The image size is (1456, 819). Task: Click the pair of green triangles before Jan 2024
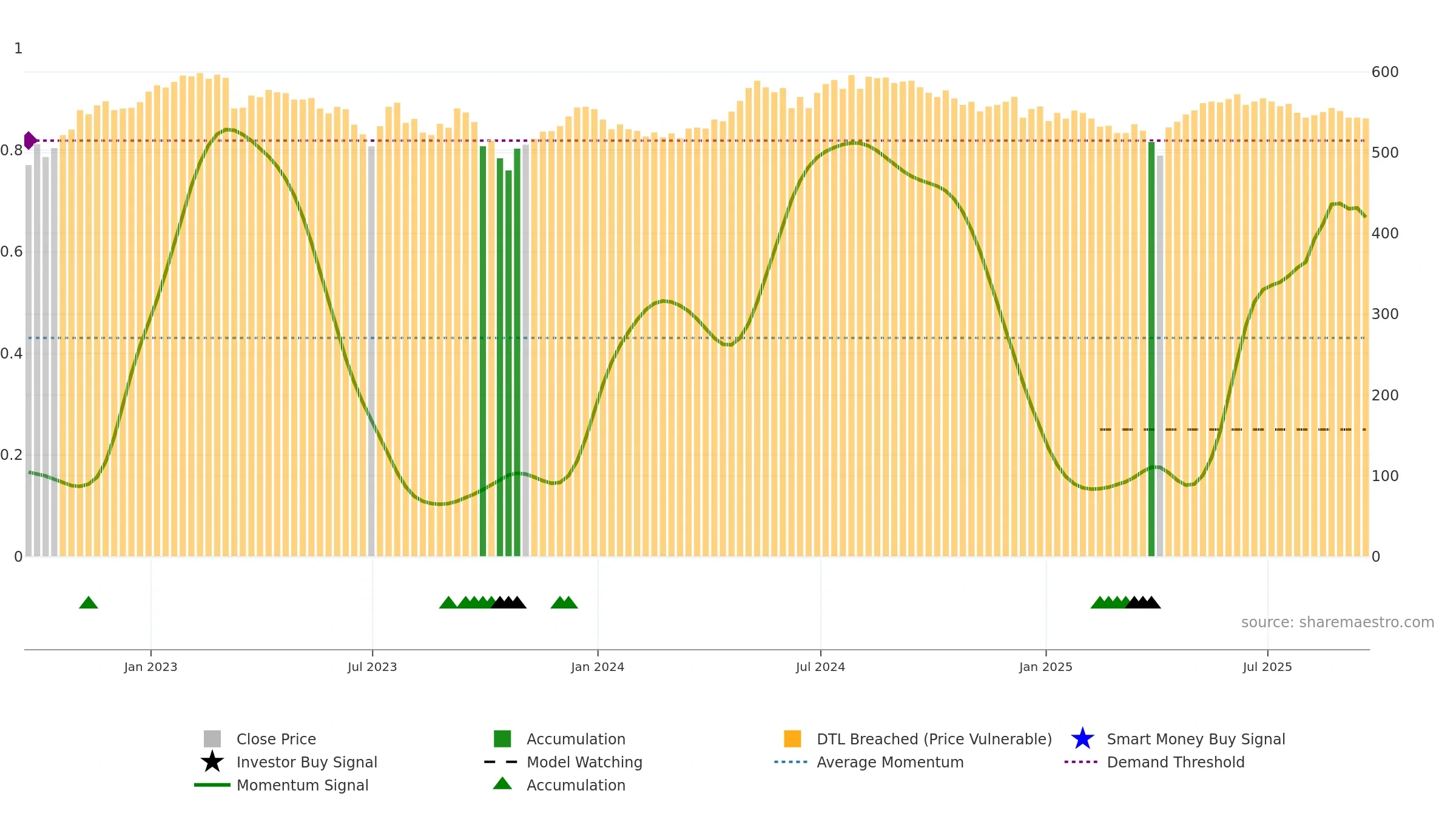point(564,602)
